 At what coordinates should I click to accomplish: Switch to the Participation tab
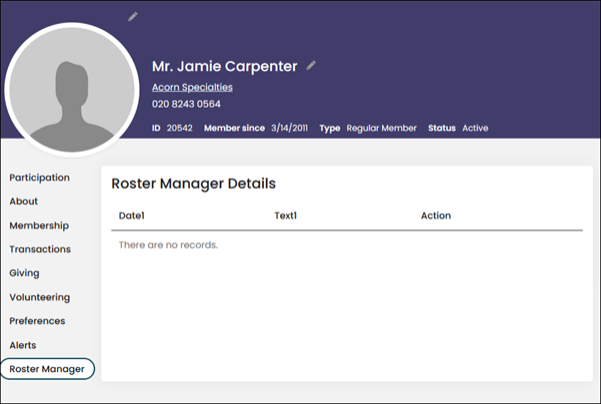pos(39,177)
